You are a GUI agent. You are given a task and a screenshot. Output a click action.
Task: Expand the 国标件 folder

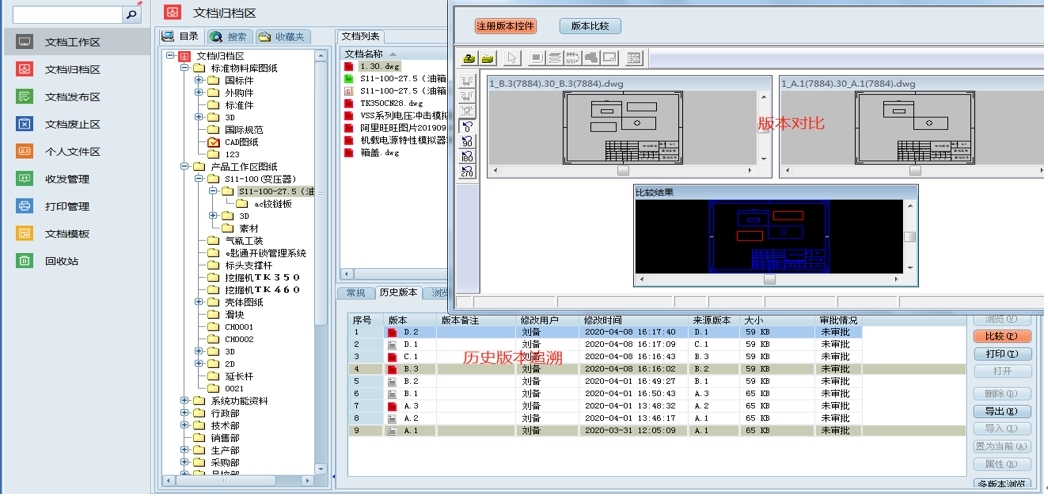[x=199, y=80]
